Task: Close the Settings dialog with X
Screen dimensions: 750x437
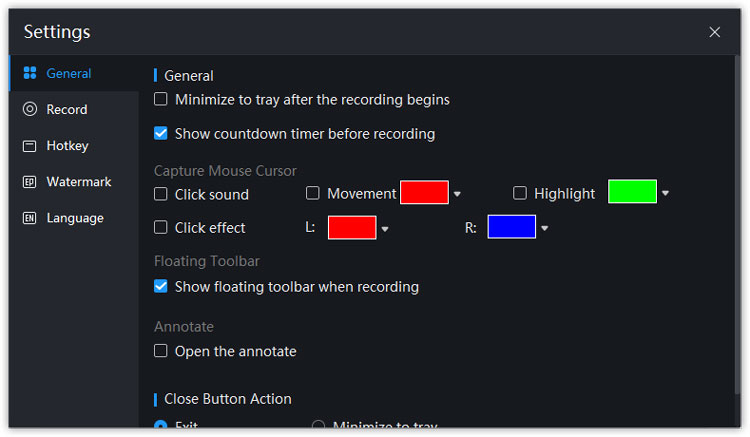Action: [715, 32]
